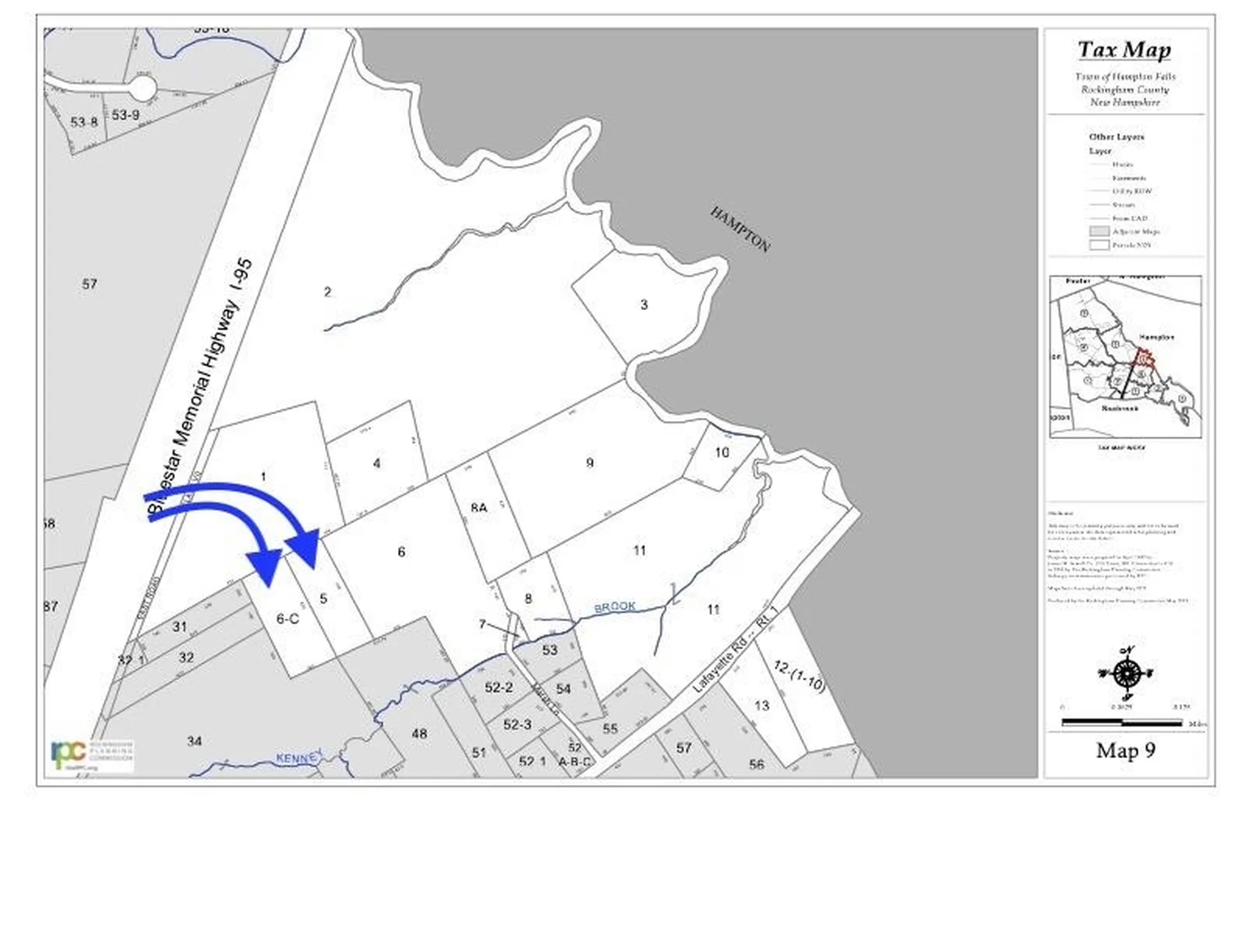Click the KENNEY stream label
The height and width of the screenshot is (952, 1233).
point(297,757)
